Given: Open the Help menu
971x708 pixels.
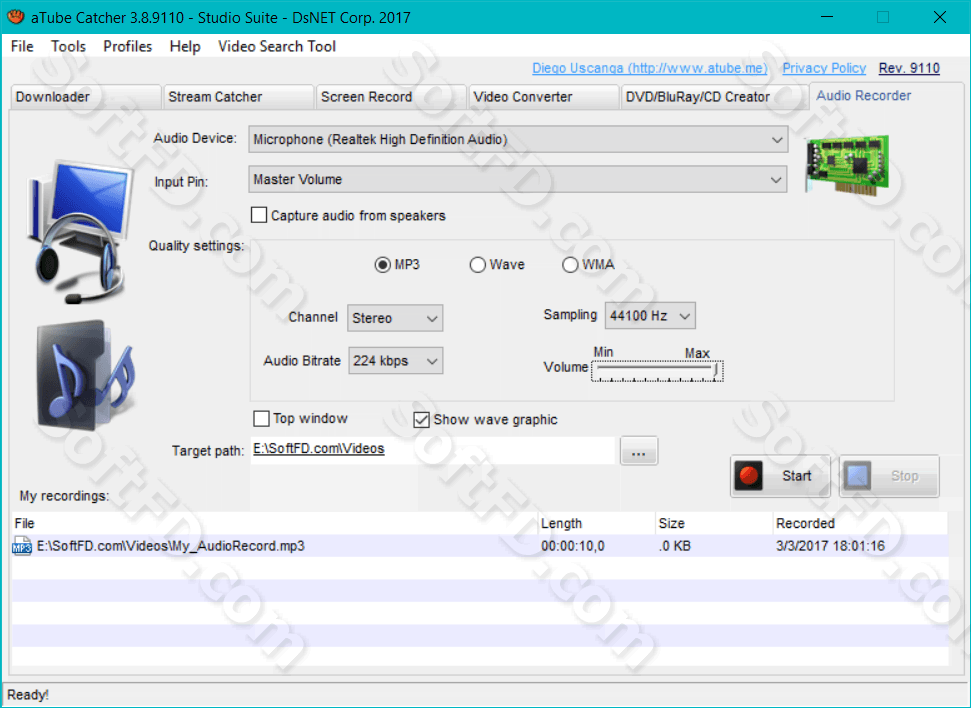Looking at the screenshot, I should pyautogui.click(x=185, y=46).
